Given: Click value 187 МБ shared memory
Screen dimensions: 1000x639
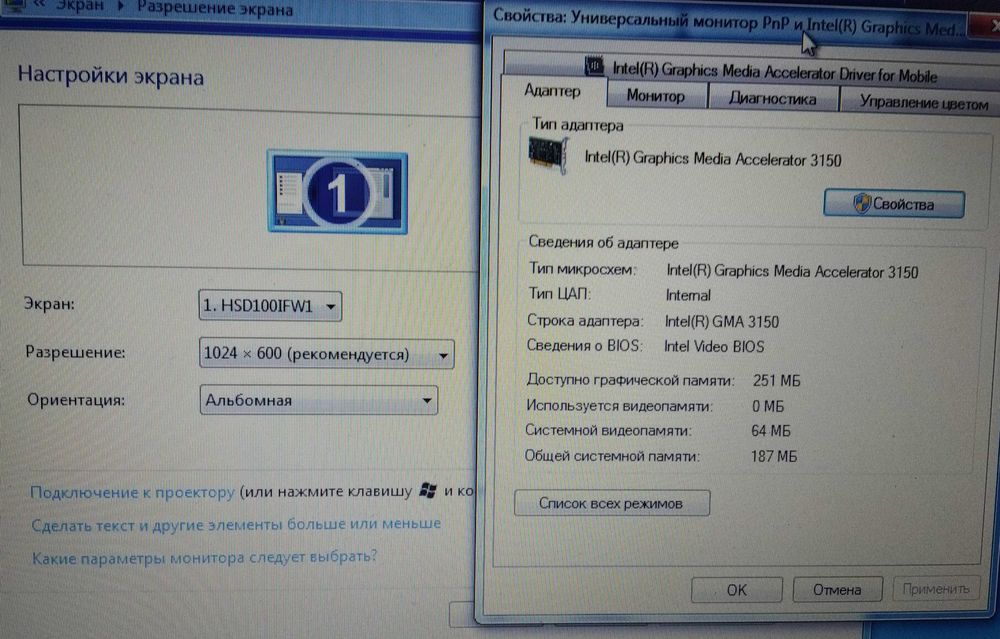Looking at the screenshot, I should 774,457.
